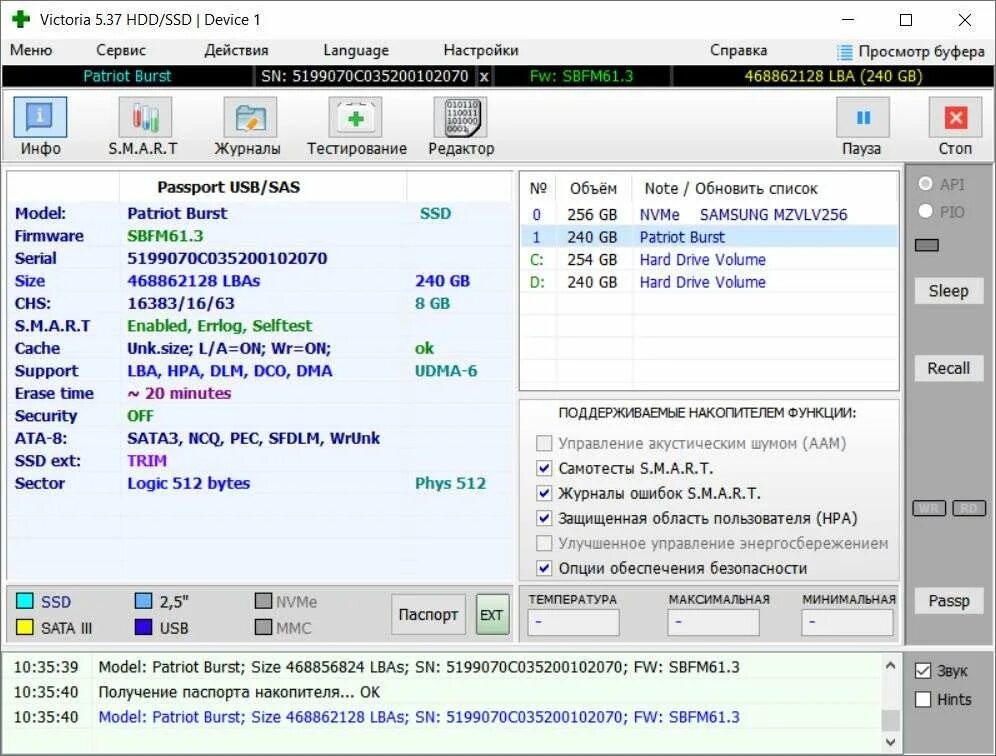Click the log scroll up arrow

pyautogui.click(x=891, y=666)
